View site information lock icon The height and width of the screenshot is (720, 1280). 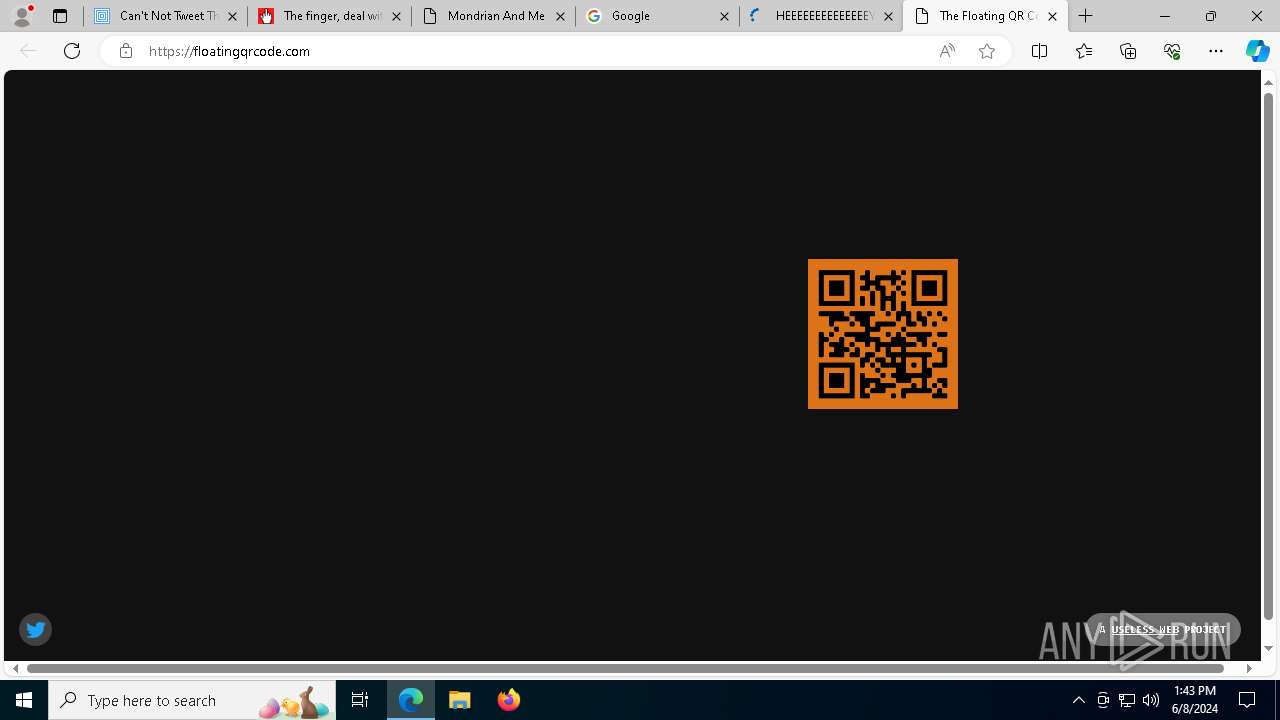click(x=125, y=51)
